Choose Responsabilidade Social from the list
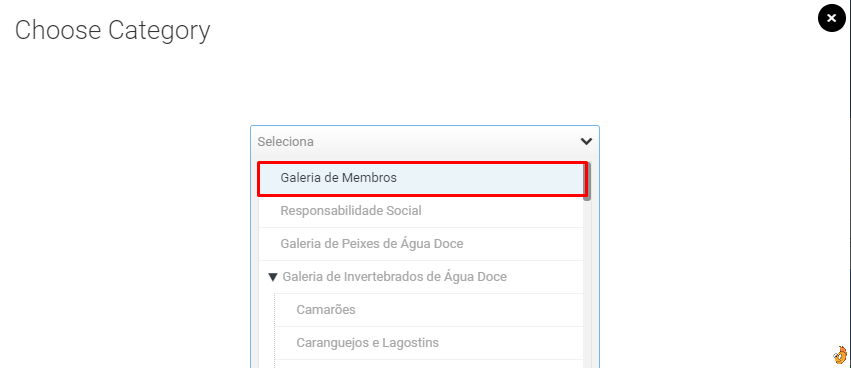 [421, 211]
